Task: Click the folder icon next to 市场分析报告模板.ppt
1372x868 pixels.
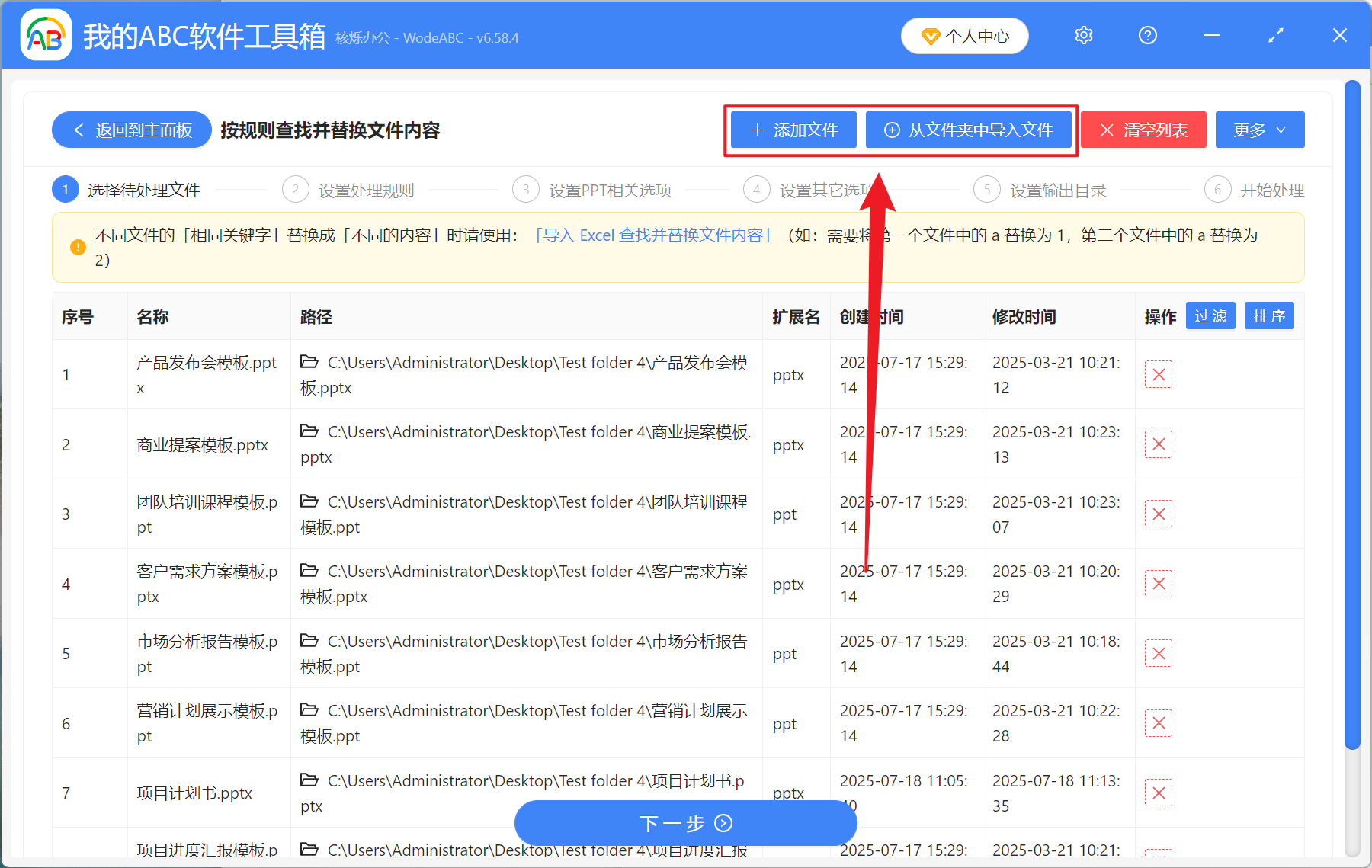Action: click(x=309, y=641)
